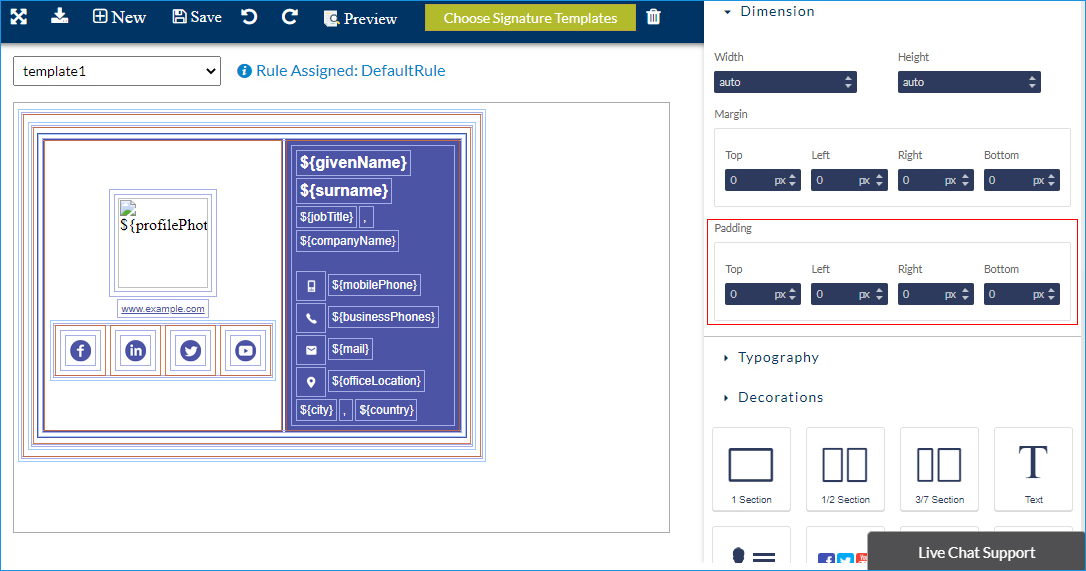Delete template using trash icon
This screenshot has width=1086, height=571.
coord(653,17)
